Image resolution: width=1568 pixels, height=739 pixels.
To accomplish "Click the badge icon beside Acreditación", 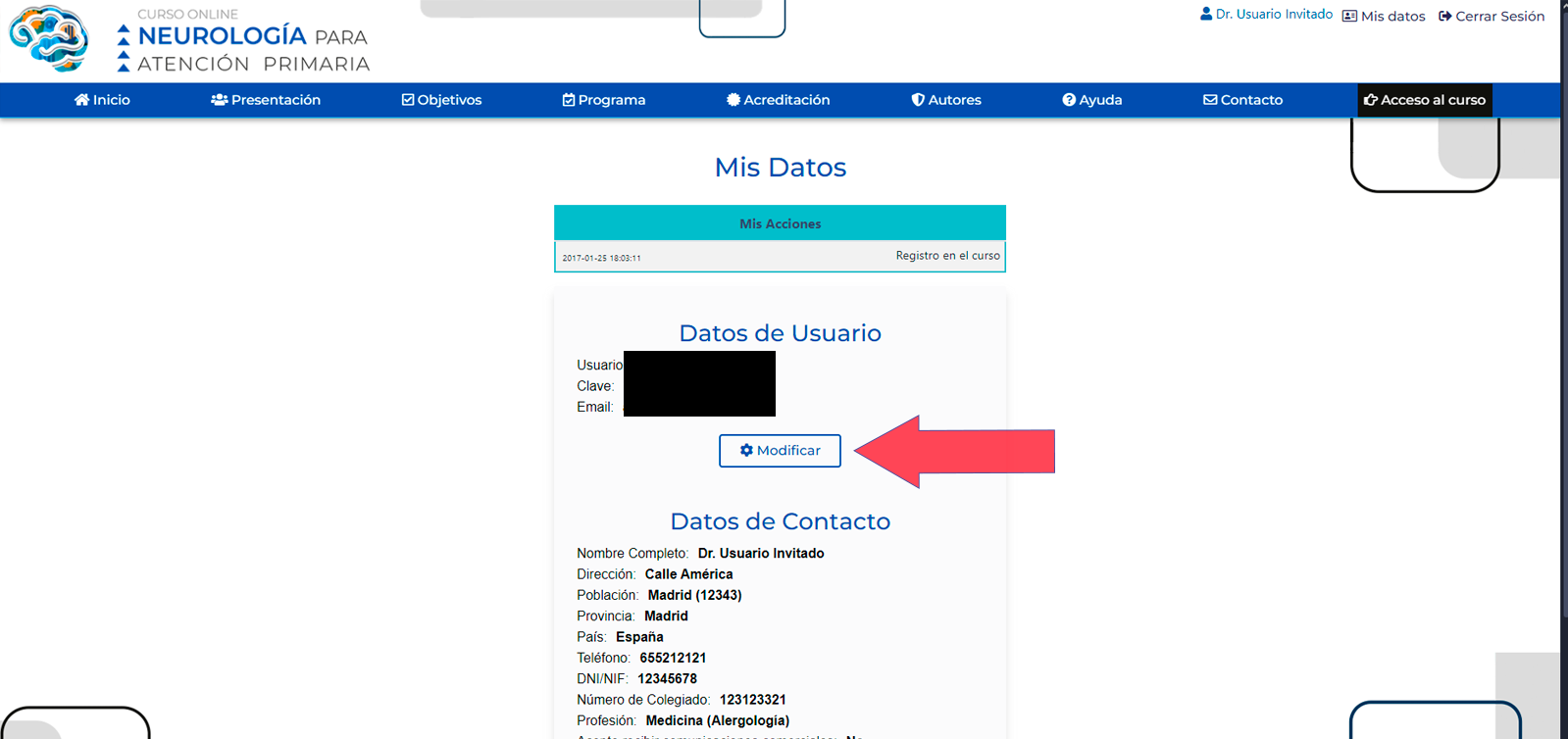I will click(x=733, y=100).
